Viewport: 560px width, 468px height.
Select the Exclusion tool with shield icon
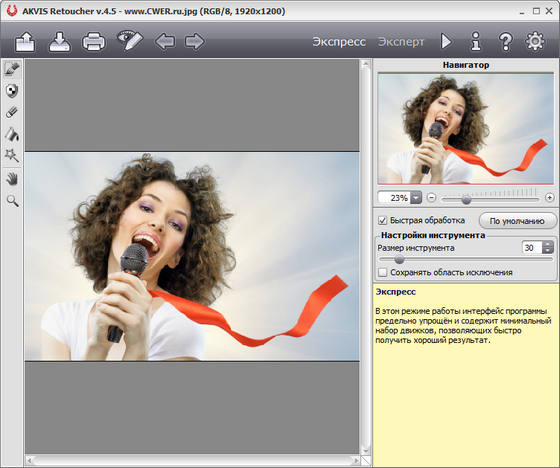tap(12, 91)
